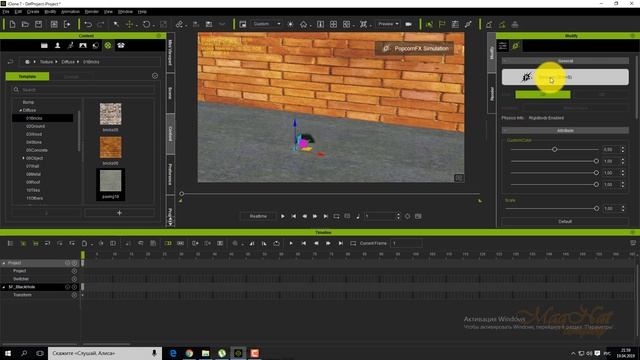Screen dimensions: 640x360
Task: Click the sun light icon in toolbar
Action: pyautogui.click(x=290, y=24)
